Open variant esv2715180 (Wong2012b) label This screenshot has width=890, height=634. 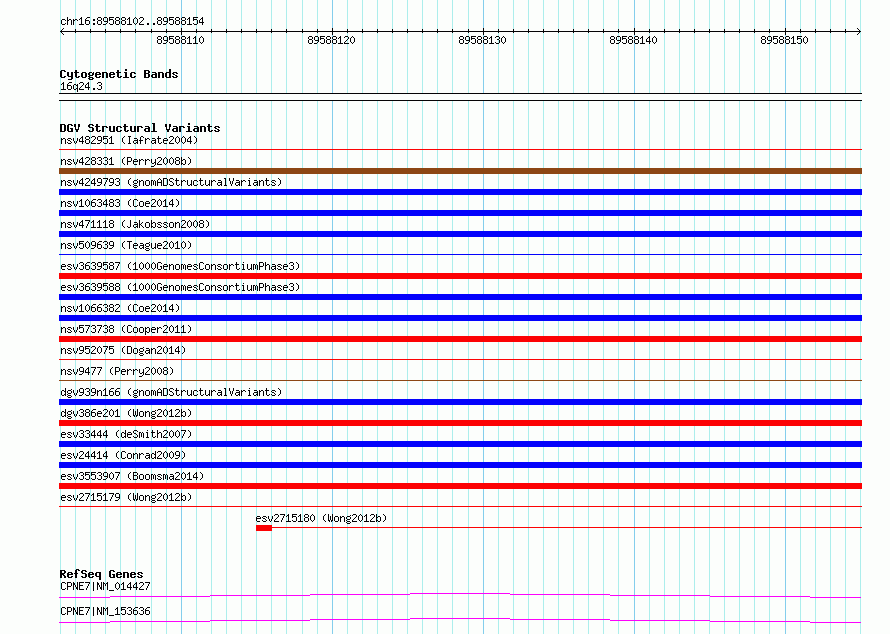point(321,518)
